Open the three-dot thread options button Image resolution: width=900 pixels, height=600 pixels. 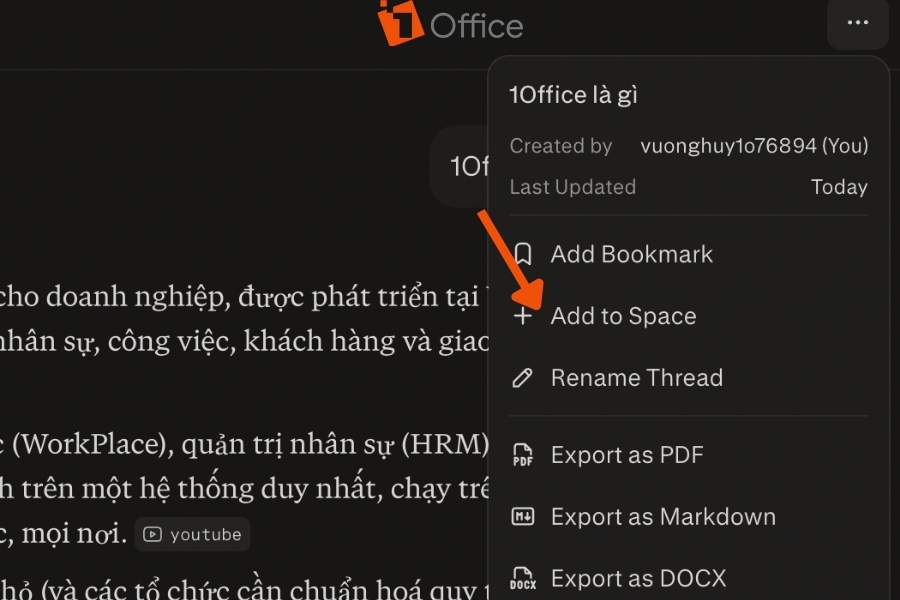click(x=858, y=23)
